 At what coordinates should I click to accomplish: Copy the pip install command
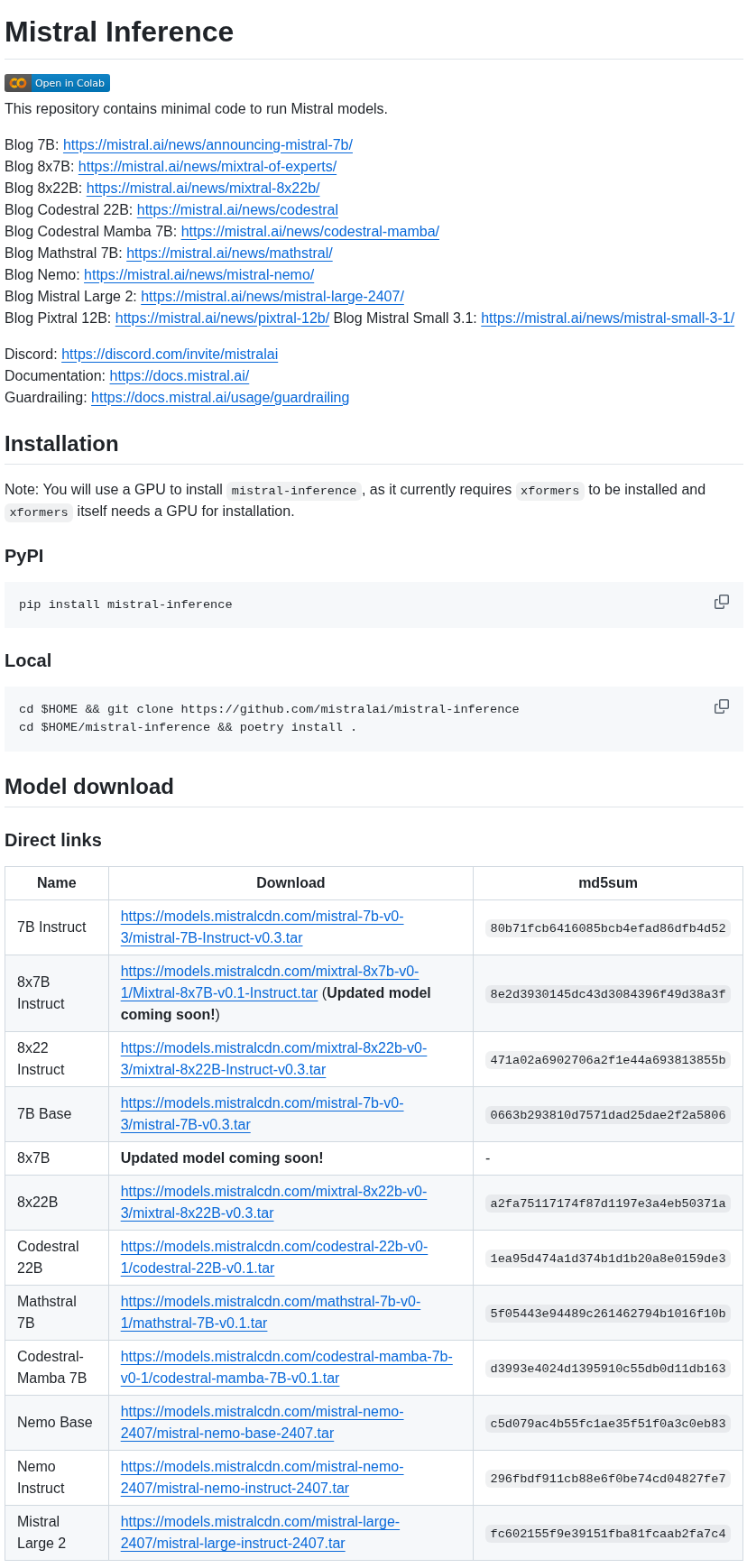click(722, 602)
